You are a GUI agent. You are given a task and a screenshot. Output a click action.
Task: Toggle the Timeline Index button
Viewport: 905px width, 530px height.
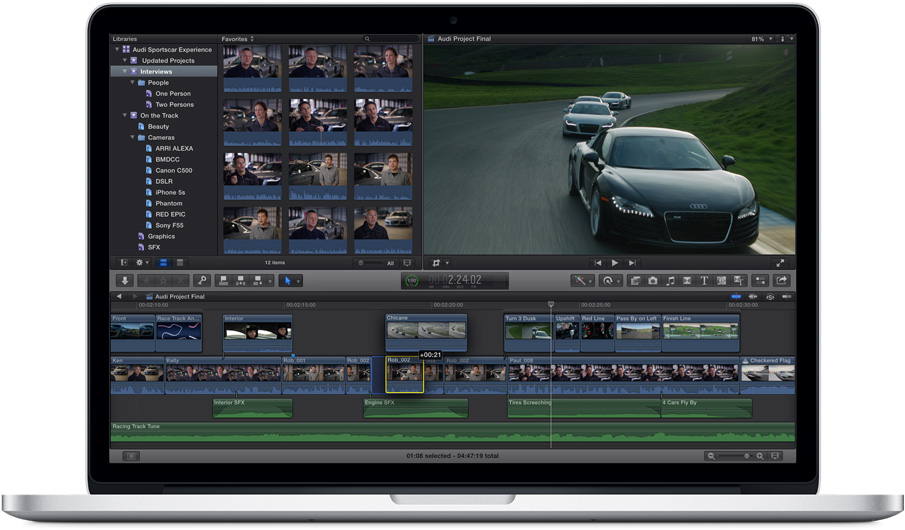point(131,456)
